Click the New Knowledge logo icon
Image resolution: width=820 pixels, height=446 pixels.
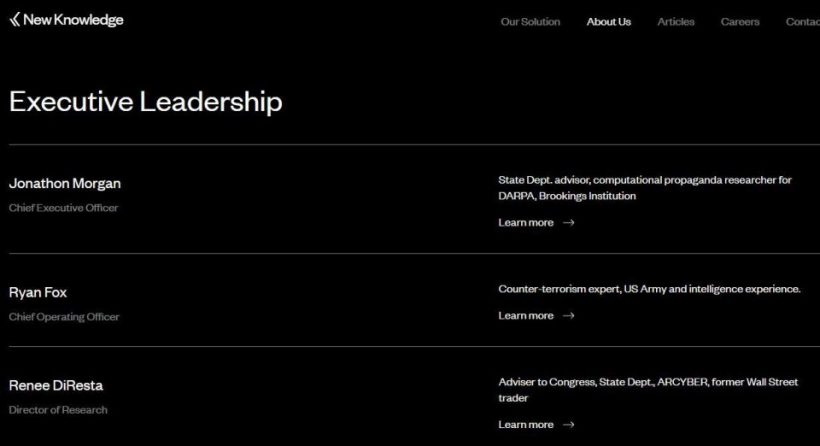click(14, 20)
